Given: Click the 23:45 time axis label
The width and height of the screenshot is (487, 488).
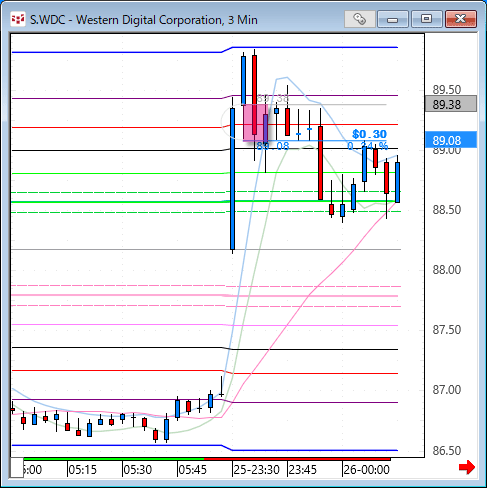Looking at the screenshot, I should tap(302, 470).
